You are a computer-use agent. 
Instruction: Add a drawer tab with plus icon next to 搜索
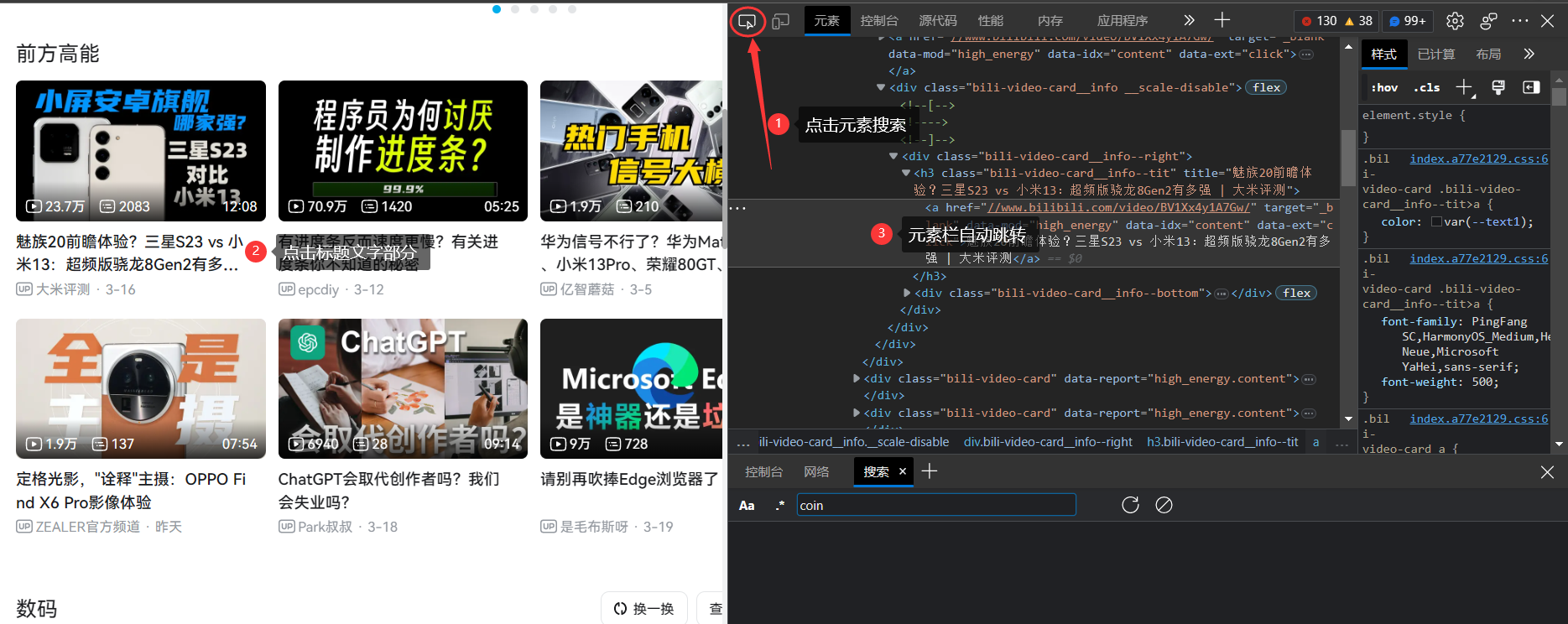[930, 471]
